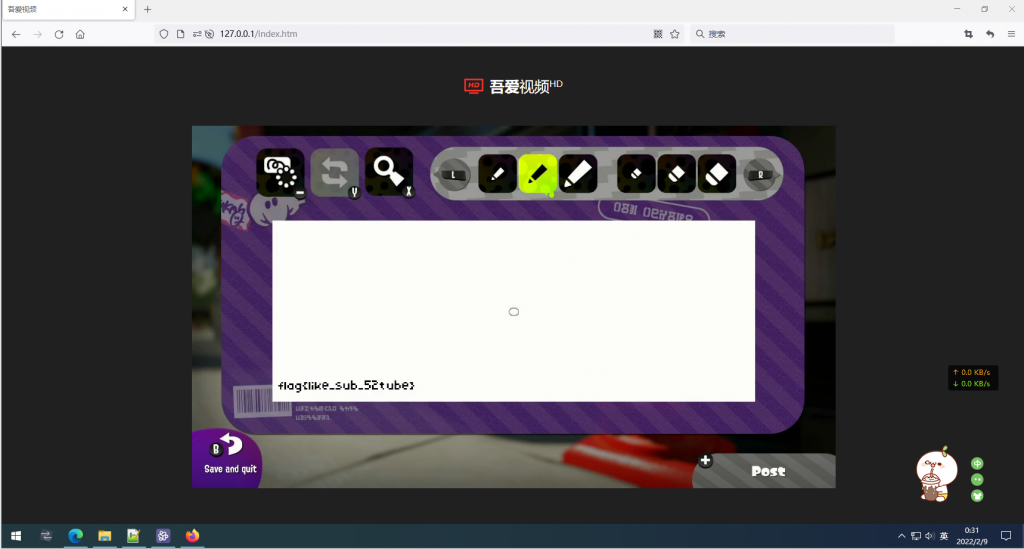
Task: Select the large pen tool
Action: 578,174
